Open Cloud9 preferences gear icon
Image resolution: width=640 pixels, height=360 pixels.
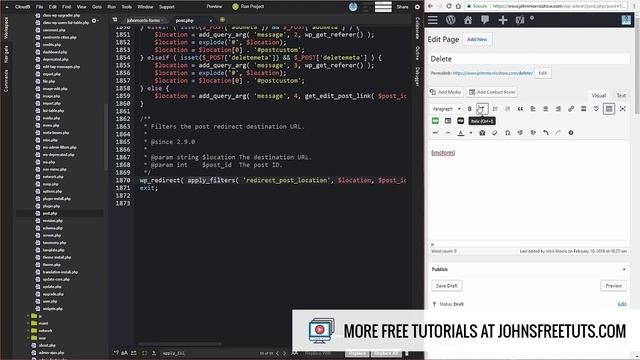(417, 7)
